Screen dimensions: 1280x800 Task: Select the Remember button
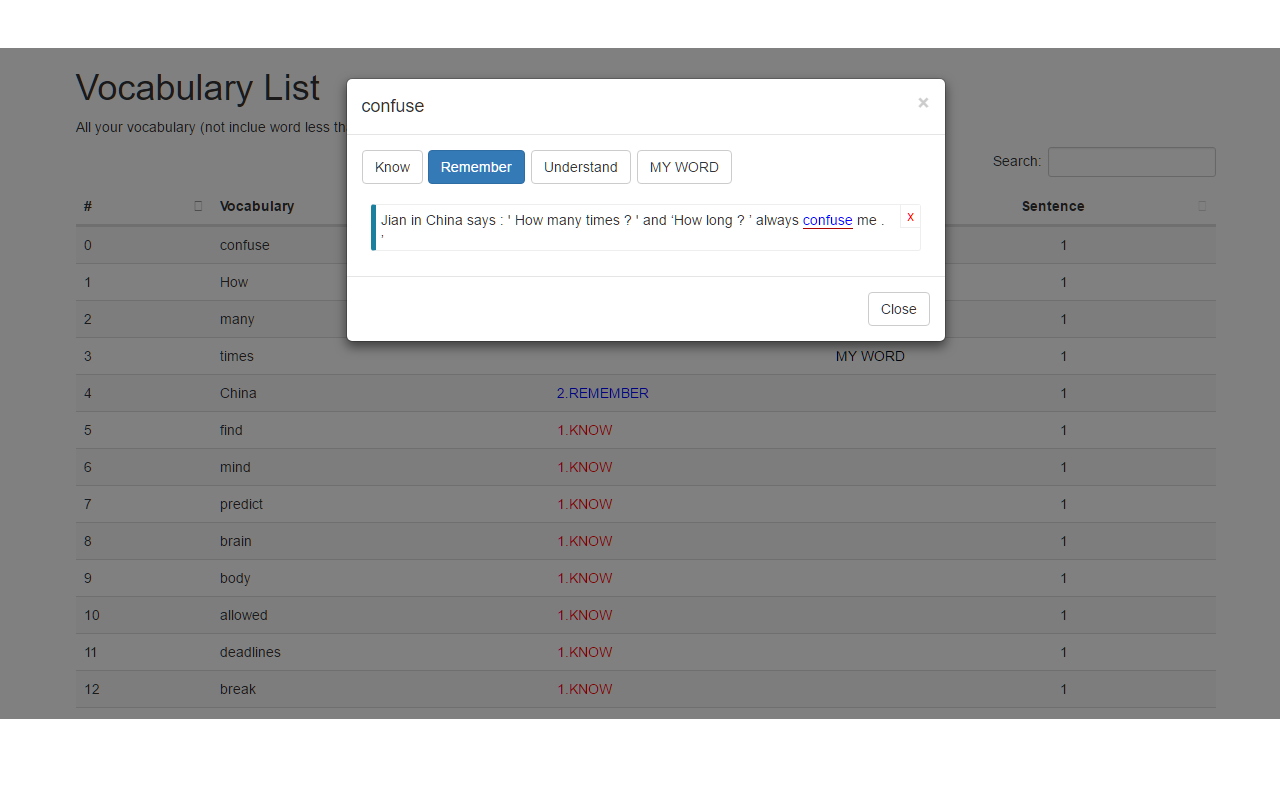click(476, 167)
